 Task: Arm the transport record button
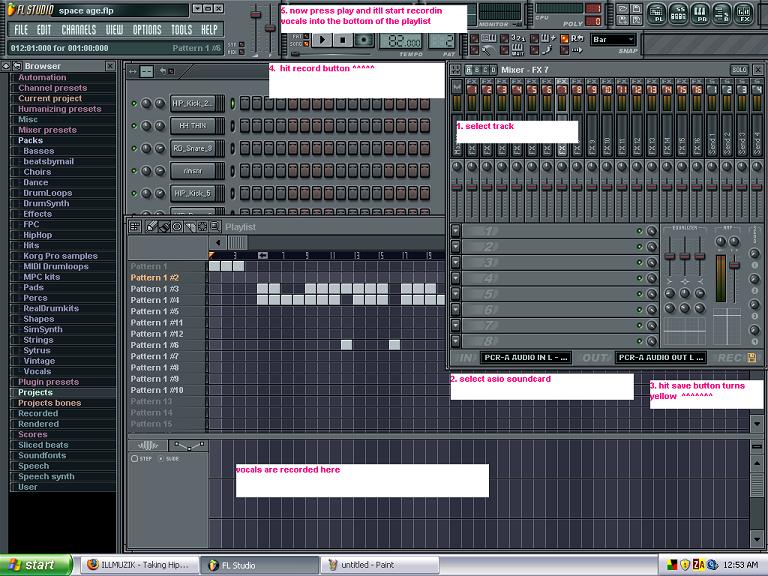363,40
